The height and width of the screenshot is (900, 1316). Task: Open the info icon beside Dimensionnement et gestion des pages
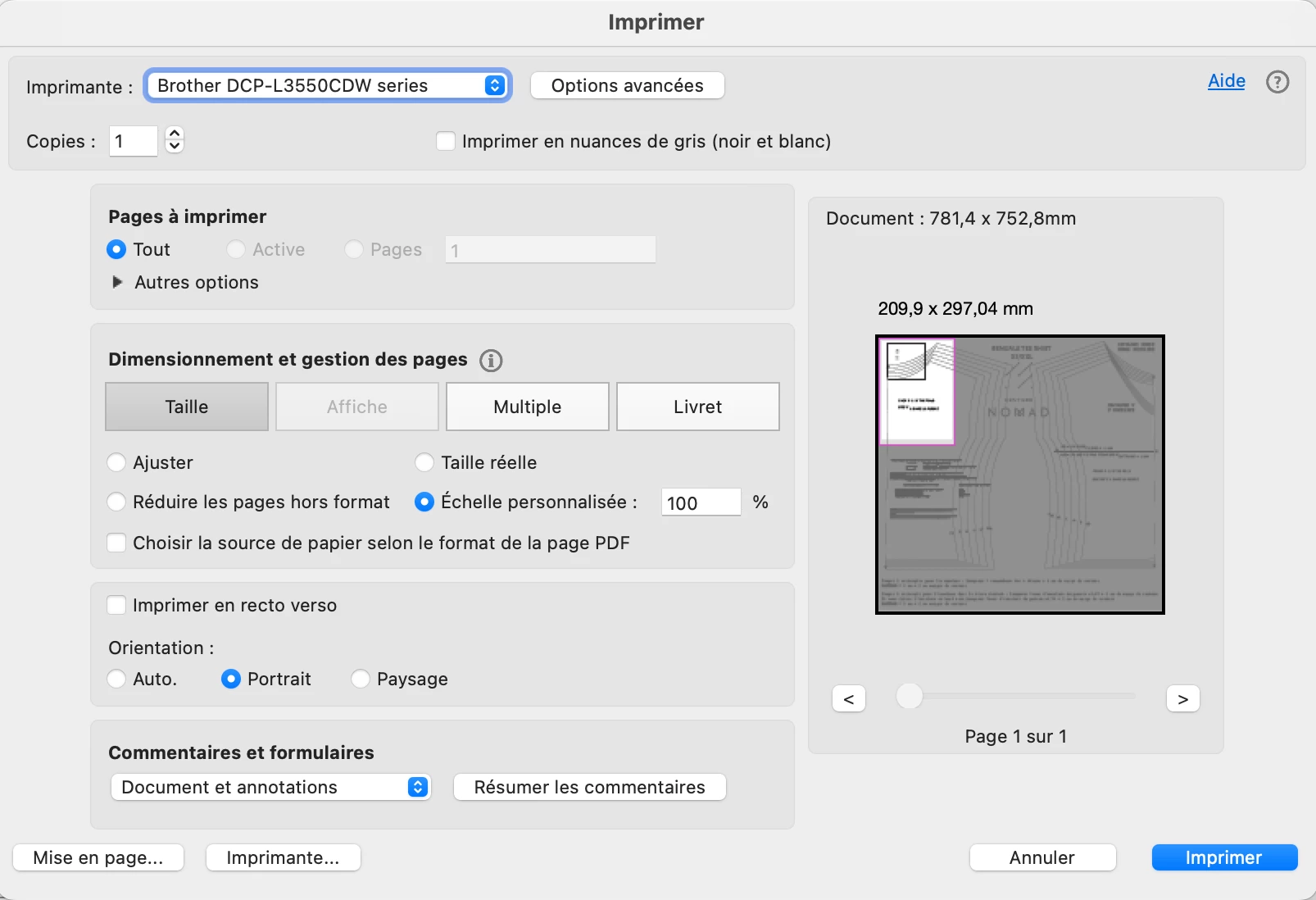tap(491, 361)
